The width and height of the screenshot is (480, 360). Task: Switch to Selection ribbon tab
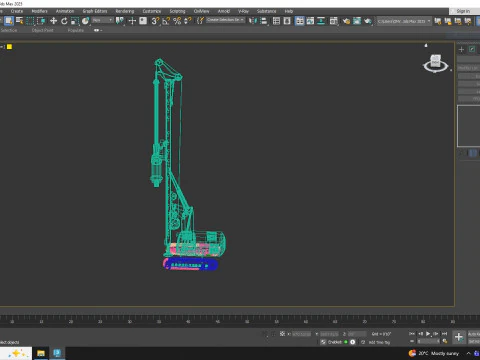point(9,30)
